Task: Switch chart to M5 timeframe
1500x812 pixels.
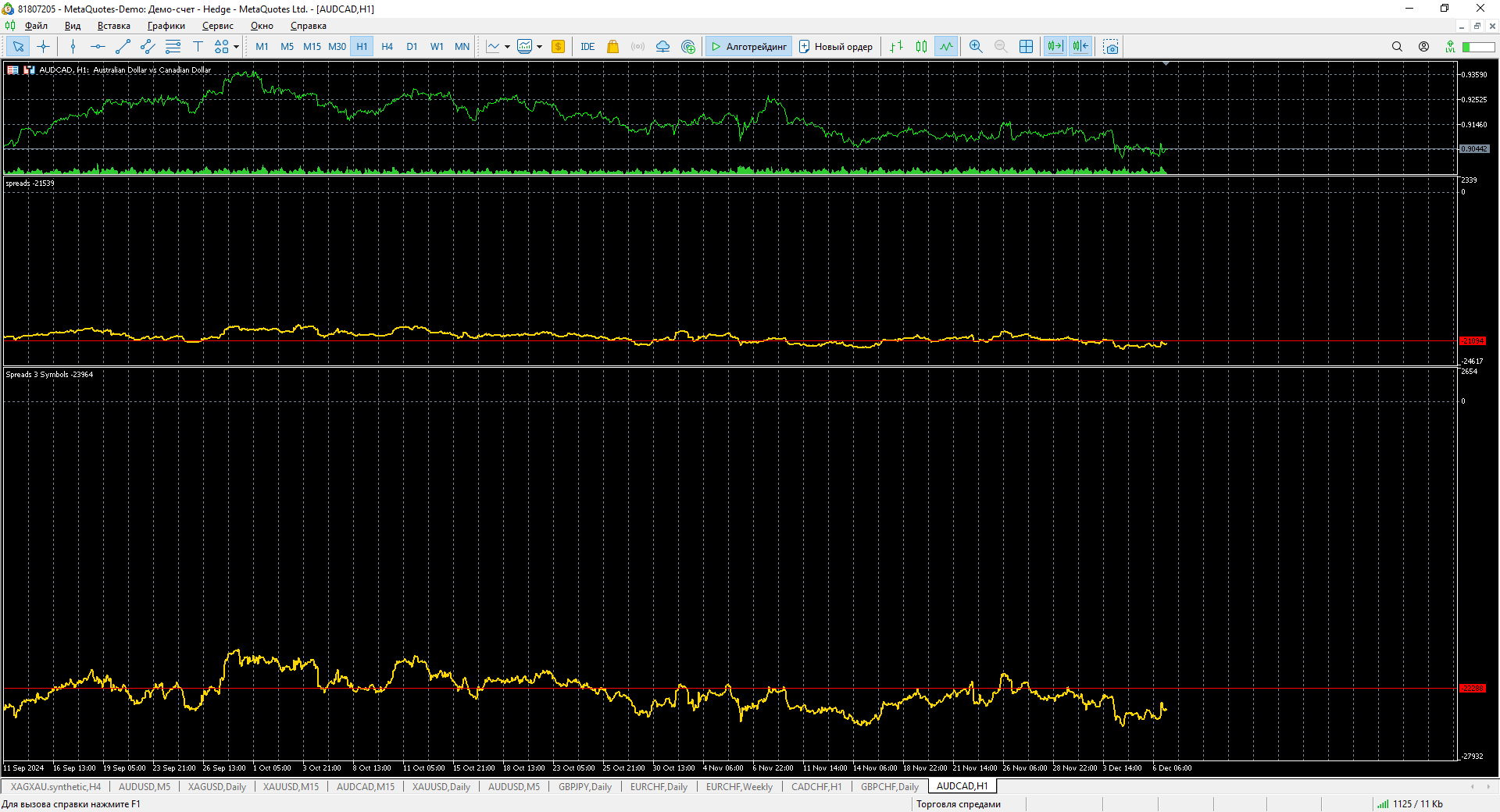Action: 287,47
